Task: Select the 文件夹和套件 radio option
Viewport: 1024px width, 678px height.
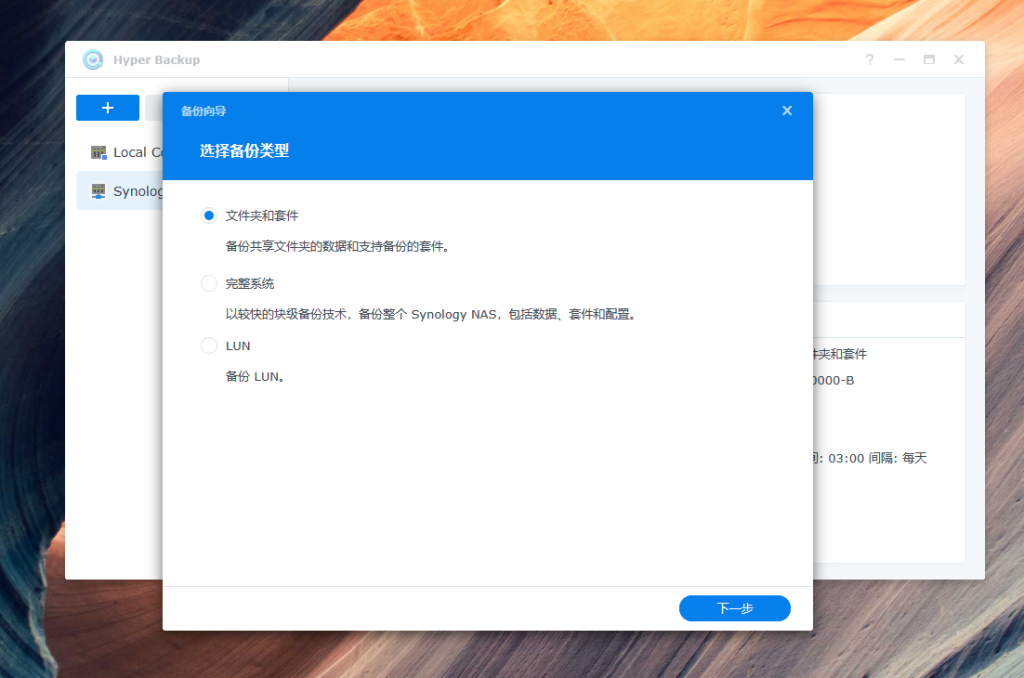Action: [x=208, y=216]
